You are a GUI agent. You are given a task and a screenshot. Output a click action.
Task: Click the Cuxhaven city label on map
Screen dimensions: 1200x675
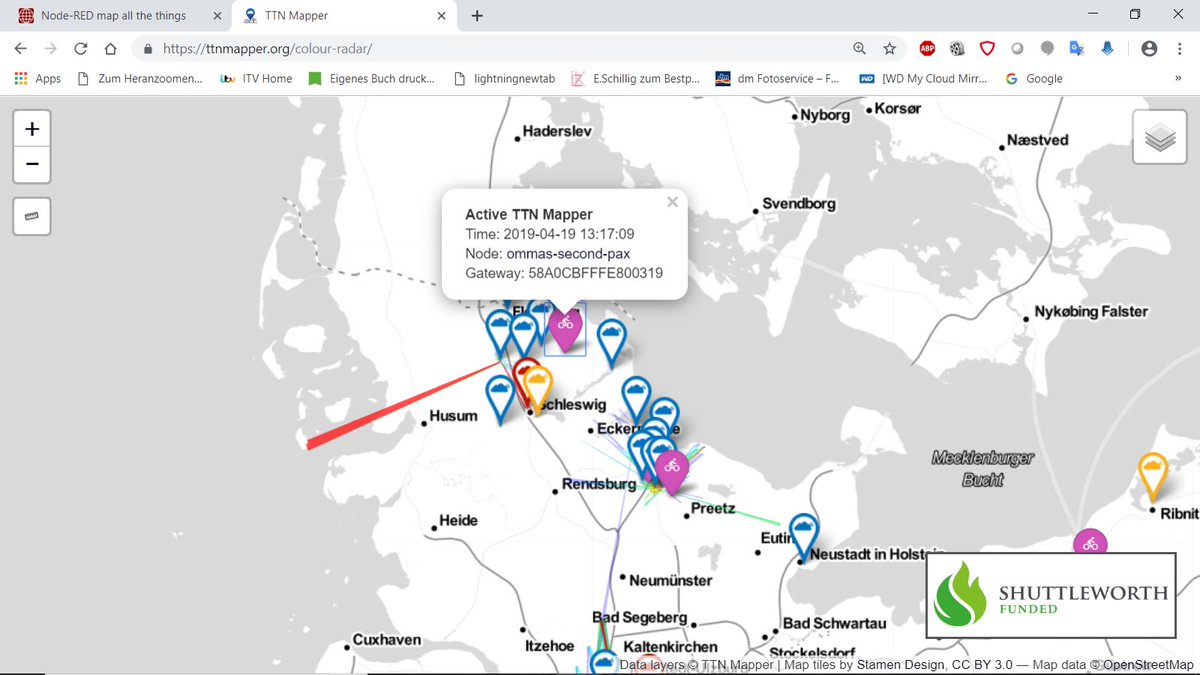387,639
